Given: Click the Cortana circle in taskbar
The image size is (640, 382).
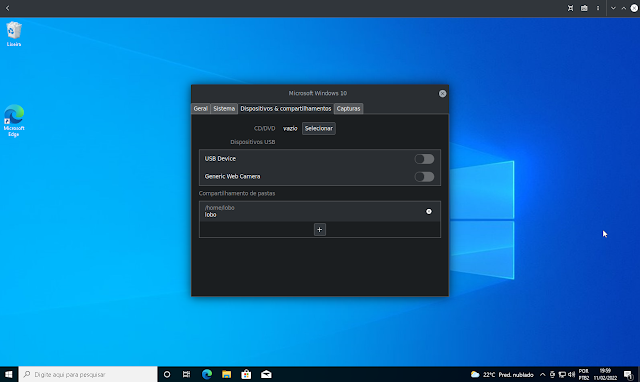Looking at the screenshot, I should tap(167, 374).
